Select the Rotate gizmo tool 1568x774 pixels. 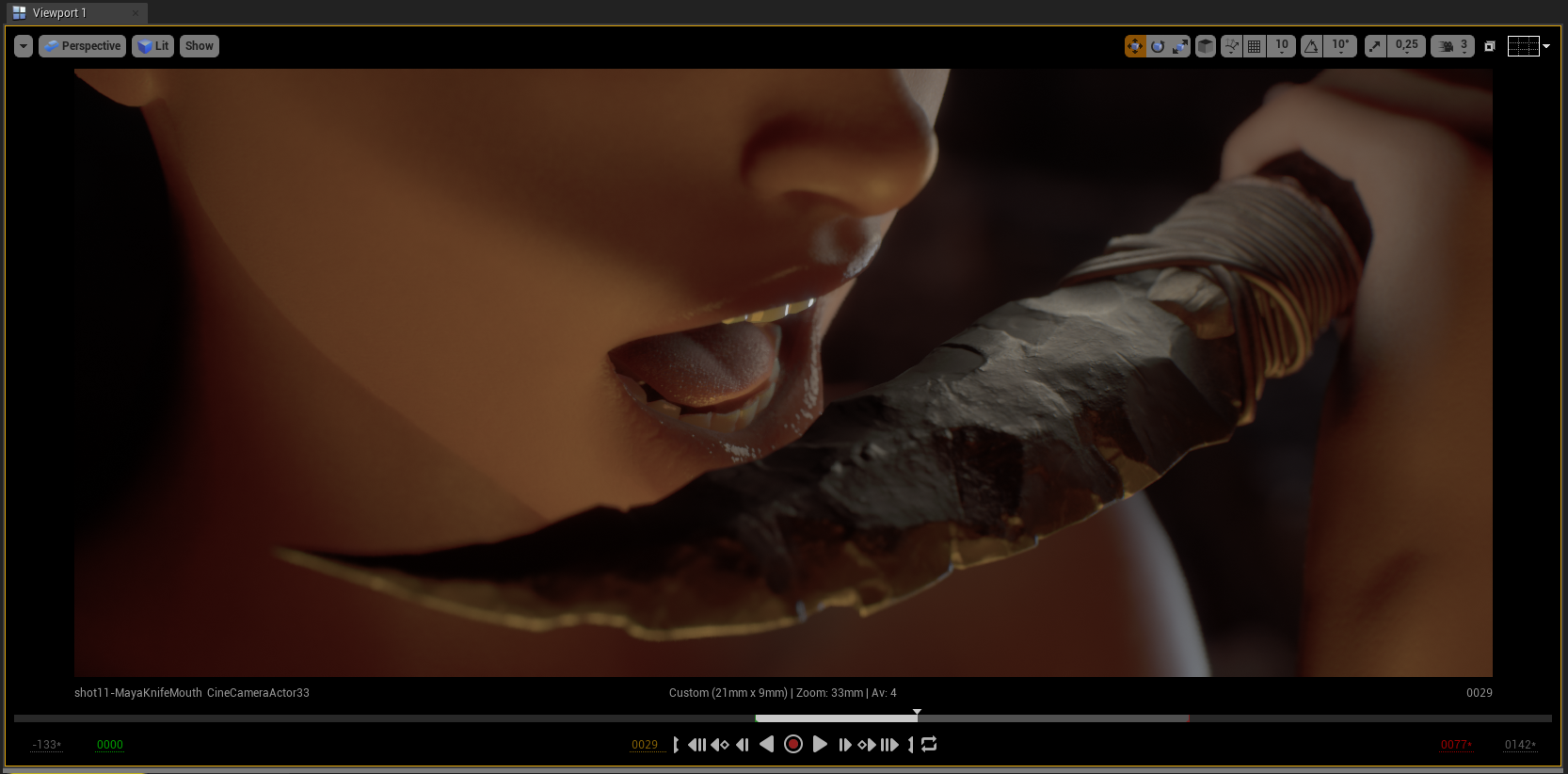click(1158, 46)
